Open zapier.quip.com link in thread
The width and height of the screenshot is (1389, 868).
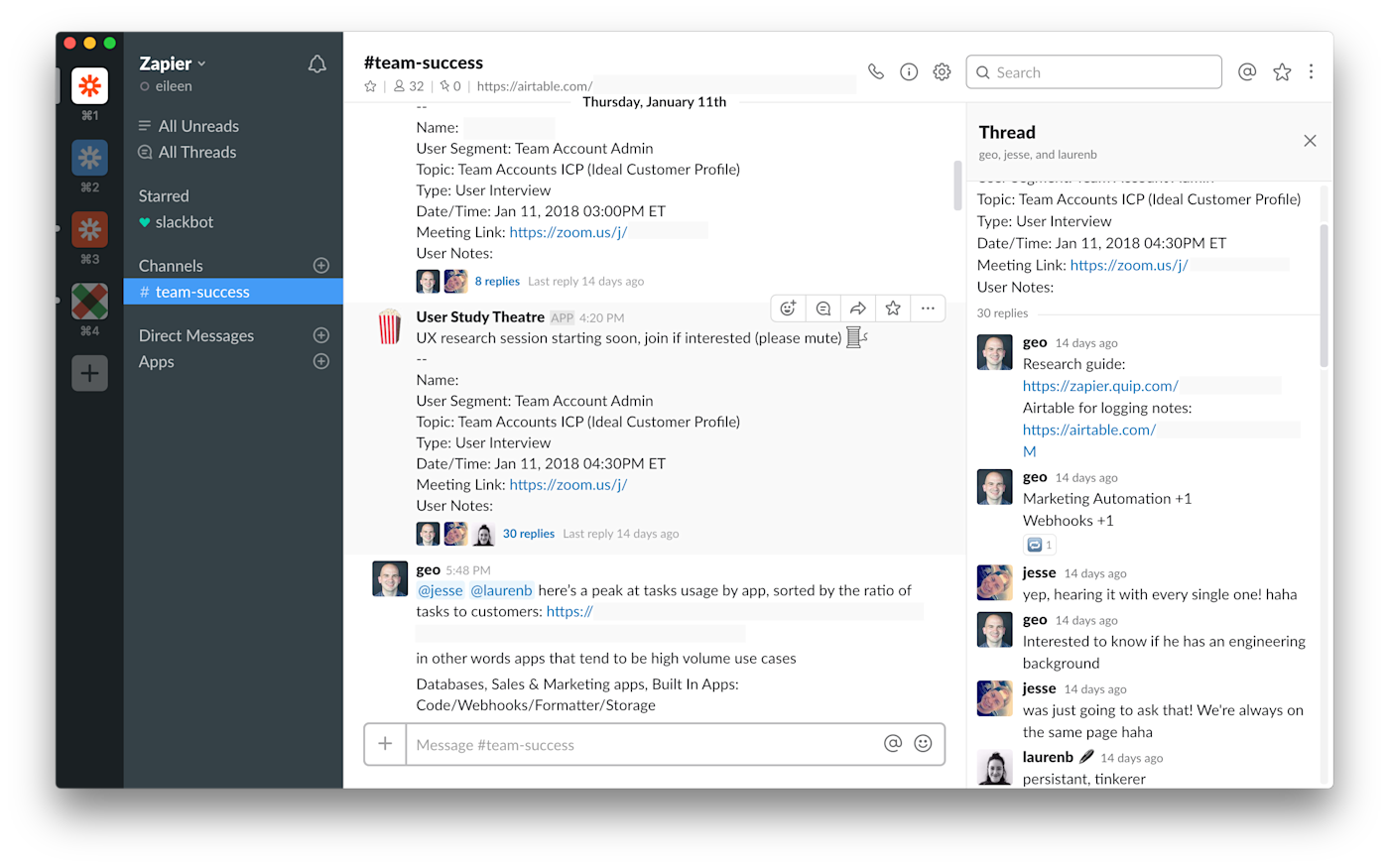[x=1100, y=386]
